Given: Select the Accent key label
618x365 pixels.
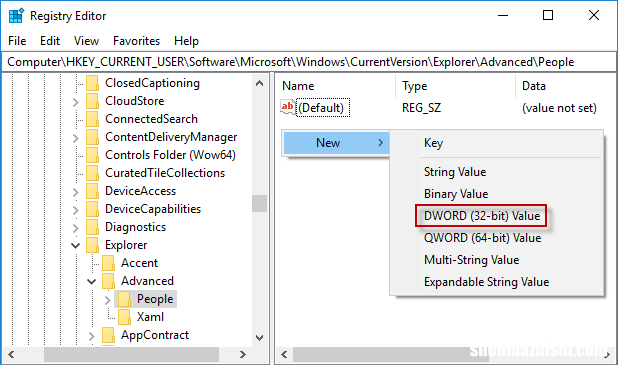Looking at the screenshot, I should pos(140,263).
